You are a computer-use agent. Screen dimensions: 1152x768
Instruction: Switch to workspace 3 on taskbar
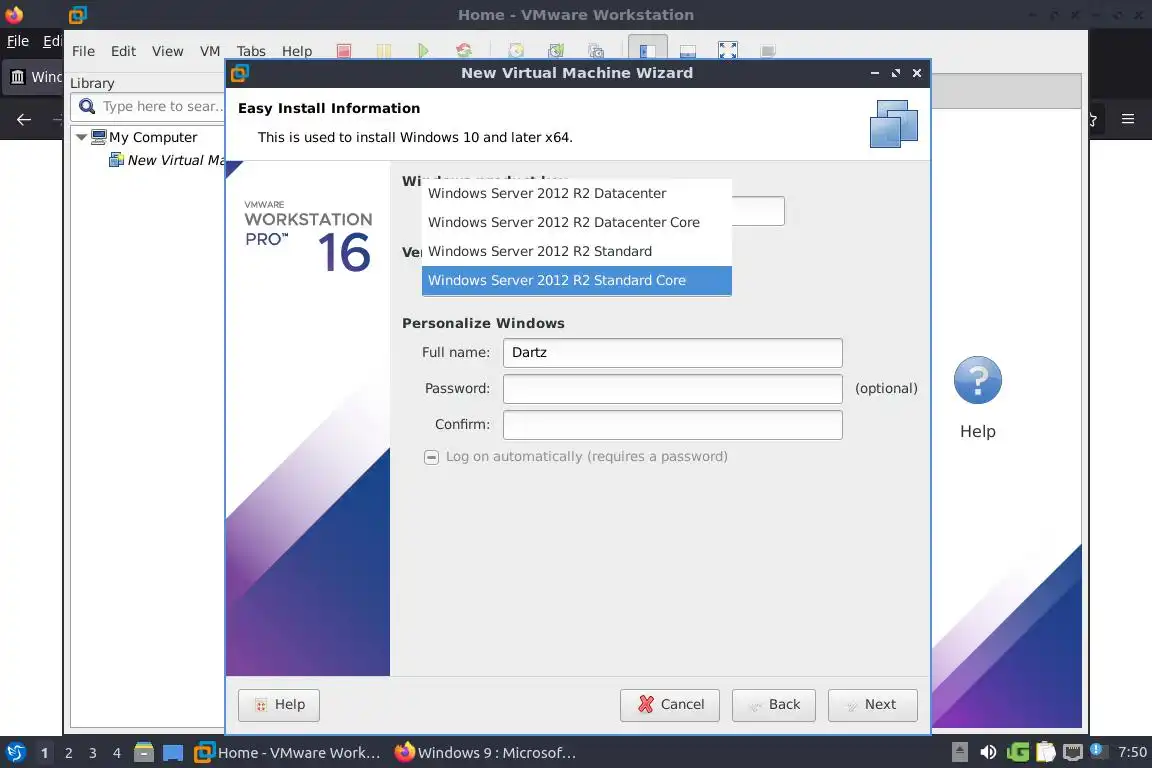[x=93, y=753]
